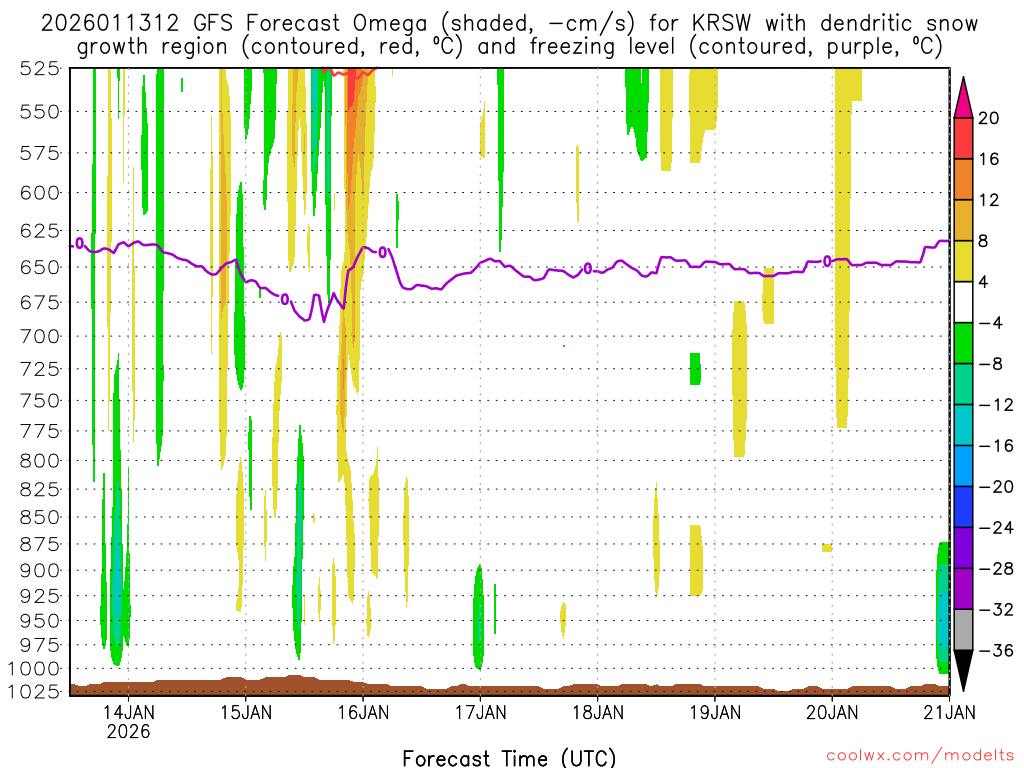Click the 750 pressure level label
Viewport: 1024px width, 768px height.
click(x=40, y=400)
